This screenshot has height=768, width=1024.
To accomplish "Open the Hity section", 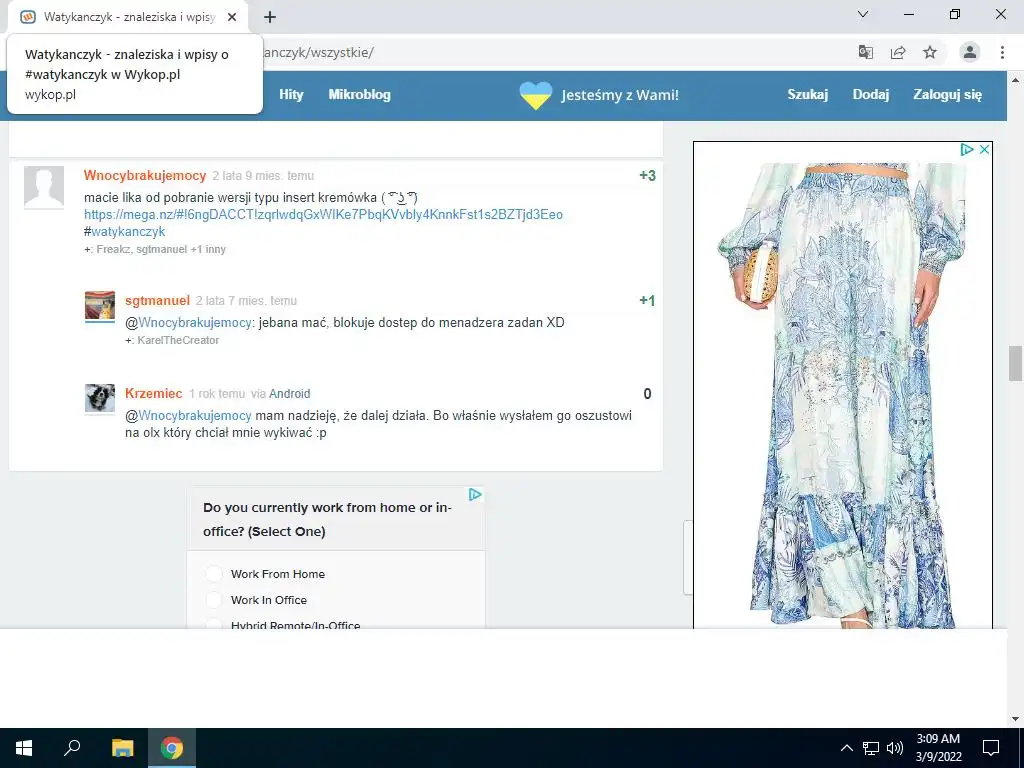I will [x=291, y=95].
